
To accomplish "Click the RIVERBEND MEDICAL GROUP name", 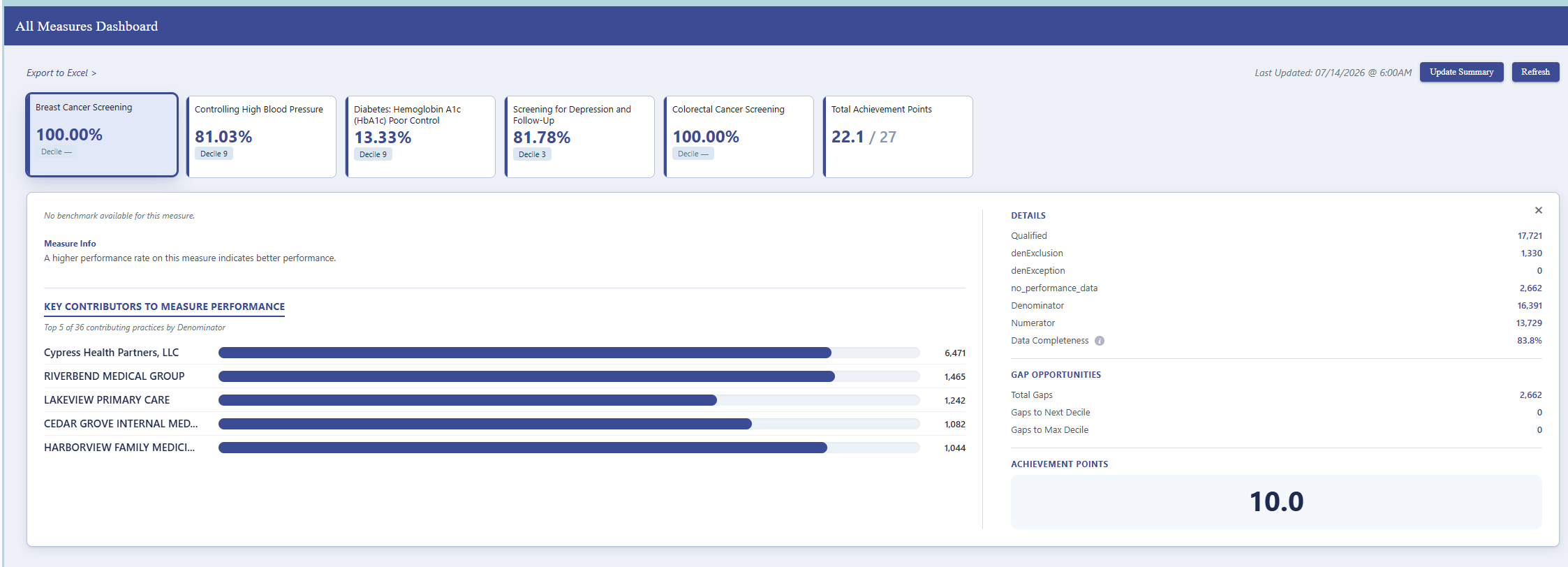I will click(114, 376).
